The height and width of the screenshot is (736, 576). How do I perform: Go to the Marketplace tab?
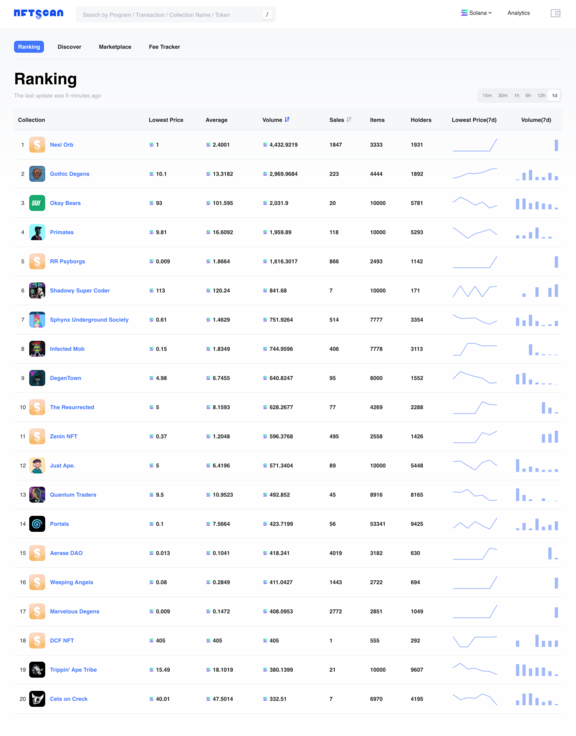(x=115, y=47)
